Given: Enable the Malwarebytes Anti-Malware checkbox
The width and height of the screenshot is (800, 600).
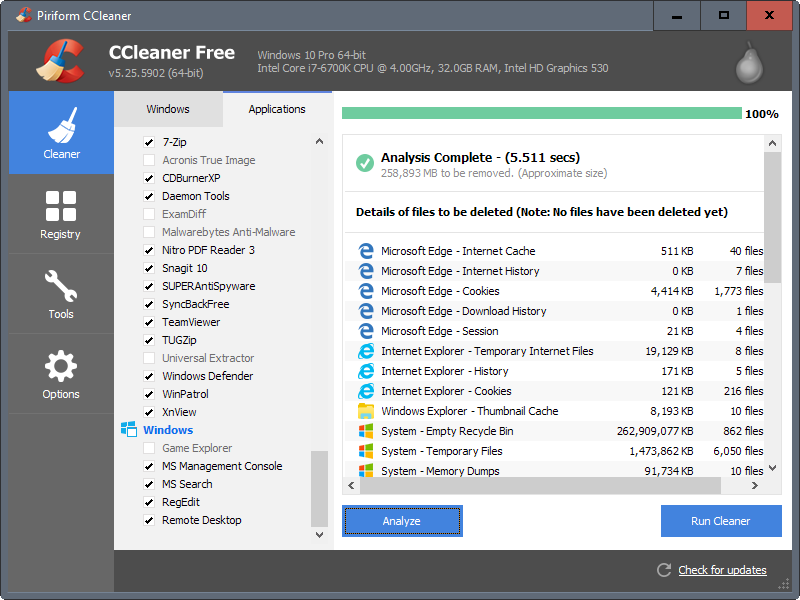Looking at the screenshot, I should coord(149,232).
